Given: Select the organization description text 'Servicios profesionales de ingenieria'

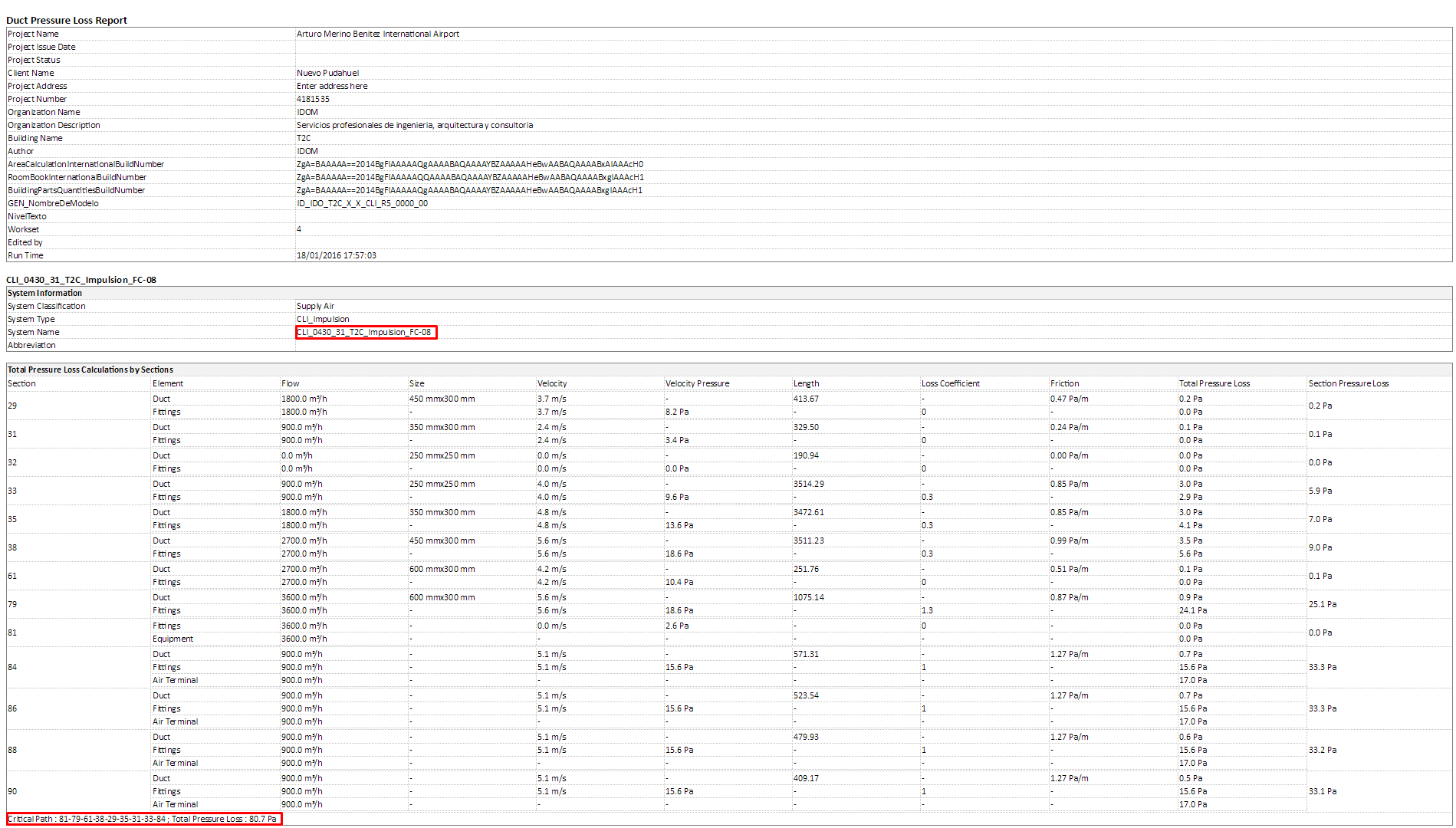Looking at the screenshot, I should (x=365, y=125).
